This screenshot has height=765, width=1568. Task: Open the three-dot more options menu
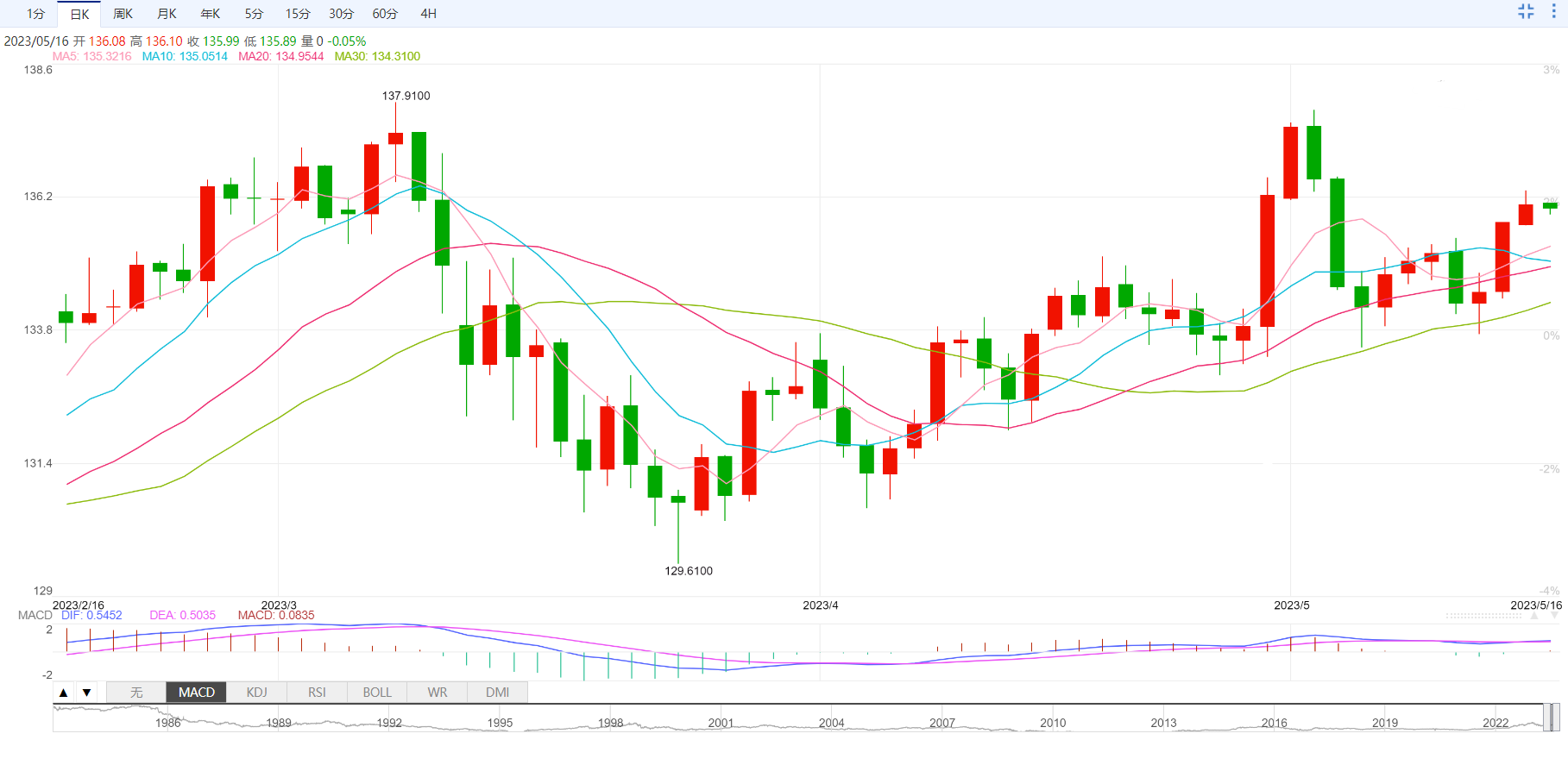1553,11
